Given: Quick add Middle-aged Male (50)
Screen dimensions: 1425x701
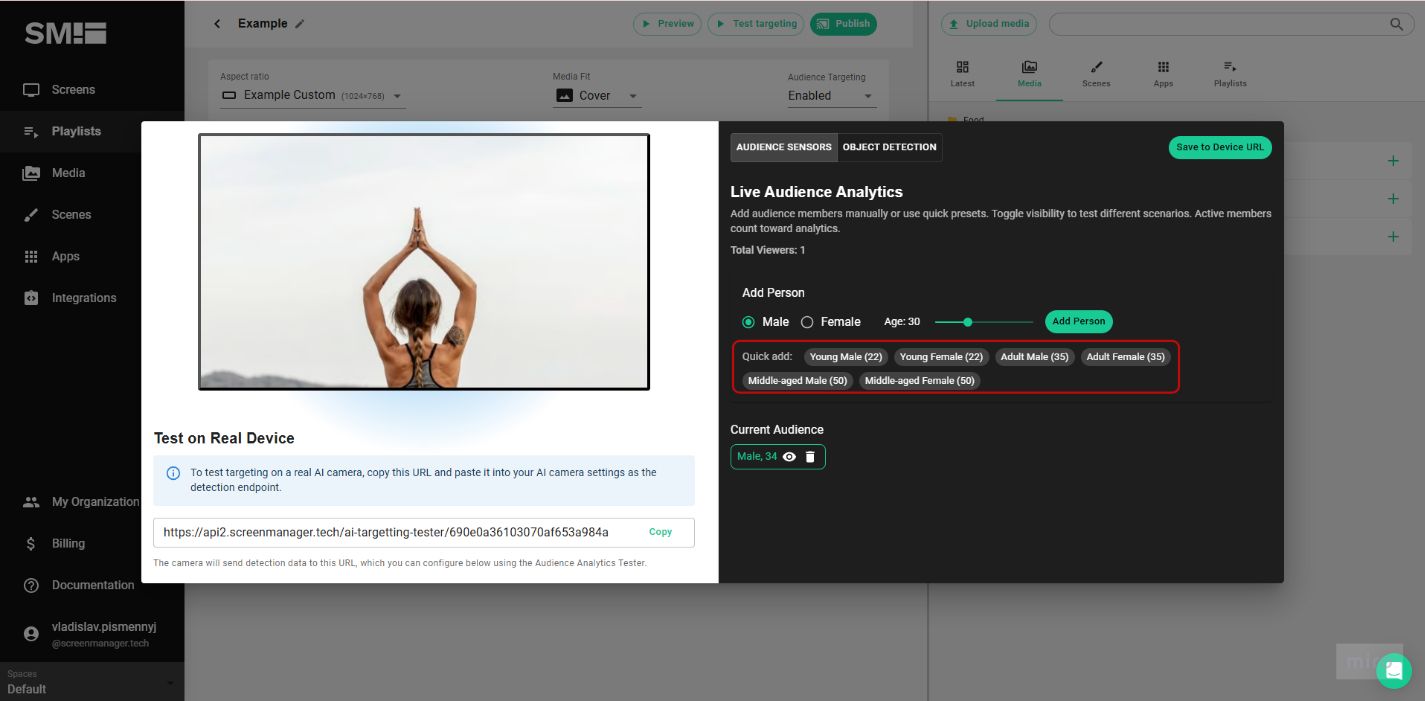Looking at the screenshot, I should click(x=798, y=381).
